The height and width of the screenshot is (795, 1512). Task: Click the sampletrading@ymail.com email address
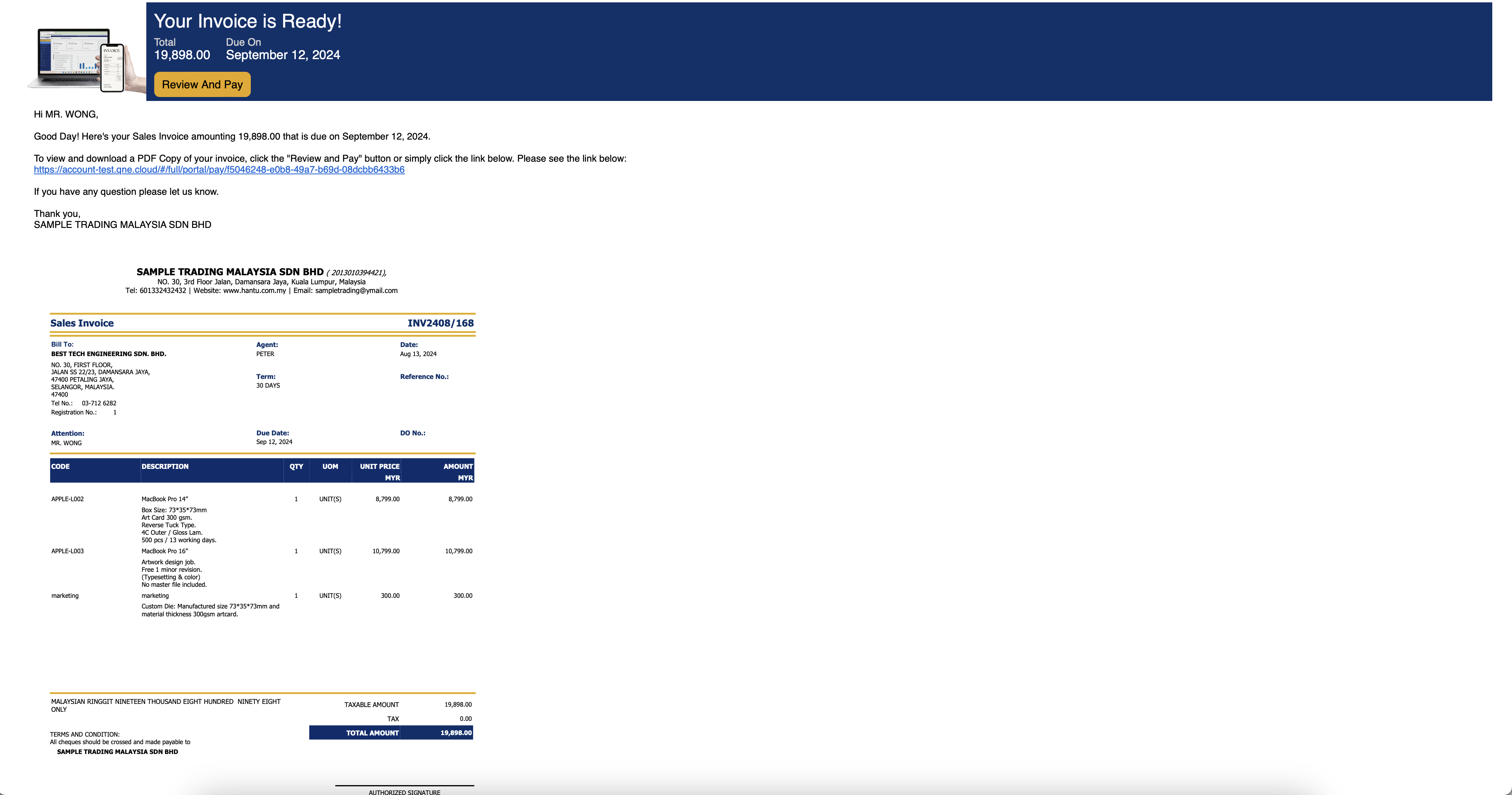pos(356,291)
